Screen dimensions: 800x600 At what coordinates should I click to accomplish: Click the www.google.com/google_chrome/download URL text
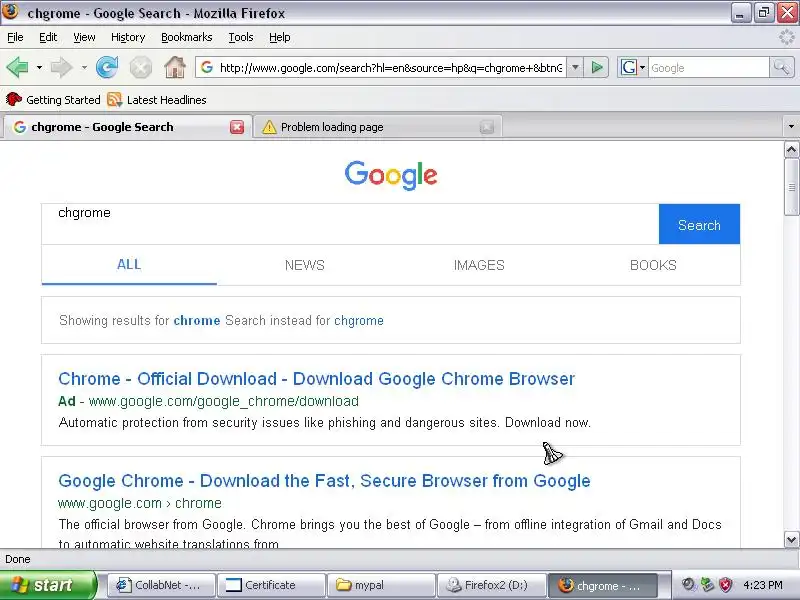pyautogui.click(x=223, y=402)
